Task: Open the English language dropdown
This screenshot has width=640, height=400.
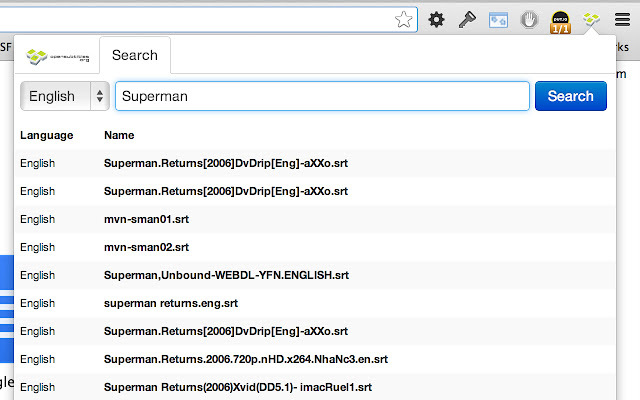Action: point(64,96)
